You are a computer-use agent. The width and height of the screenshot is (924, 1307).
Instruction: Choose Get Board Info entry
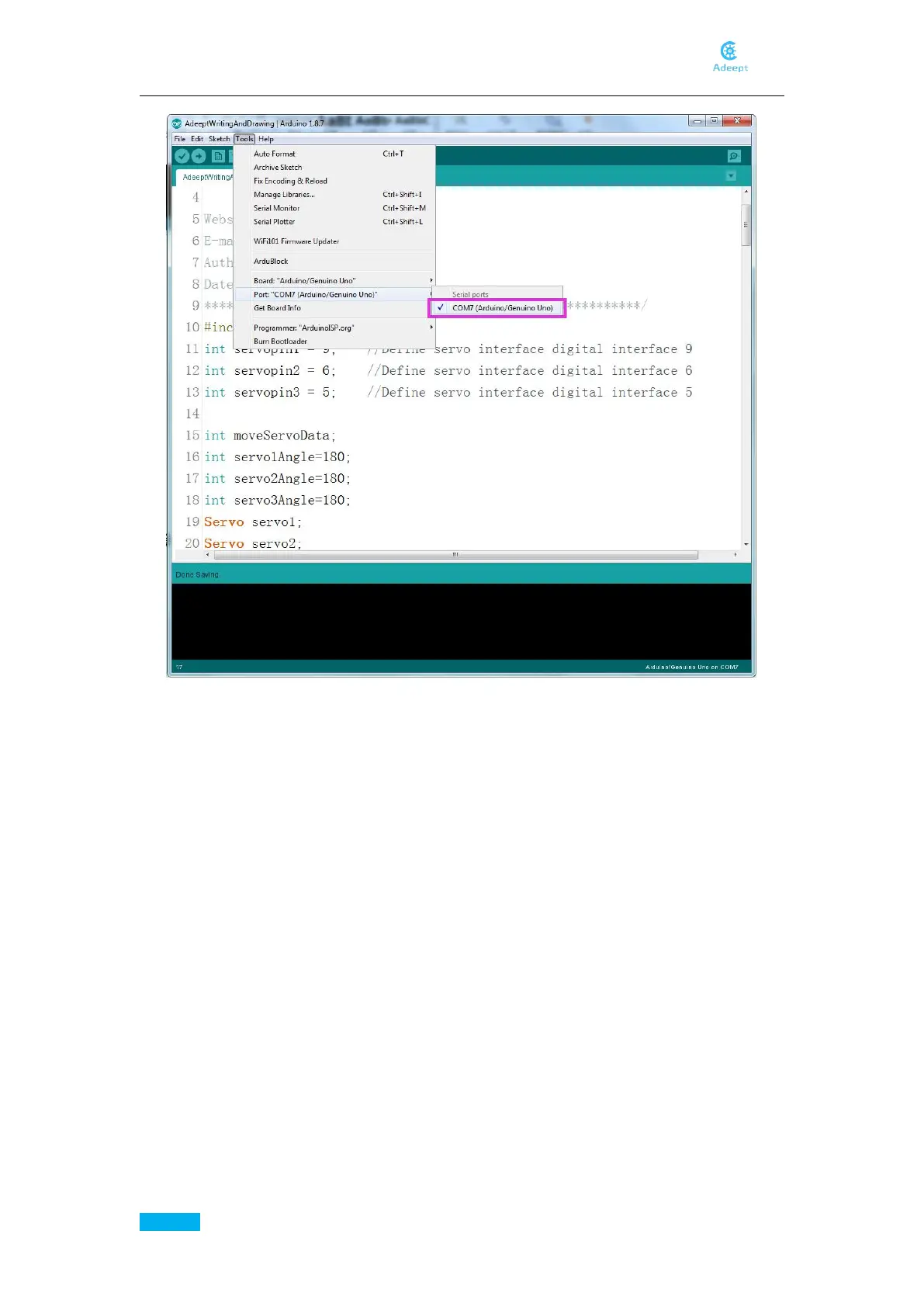[334, 308]
